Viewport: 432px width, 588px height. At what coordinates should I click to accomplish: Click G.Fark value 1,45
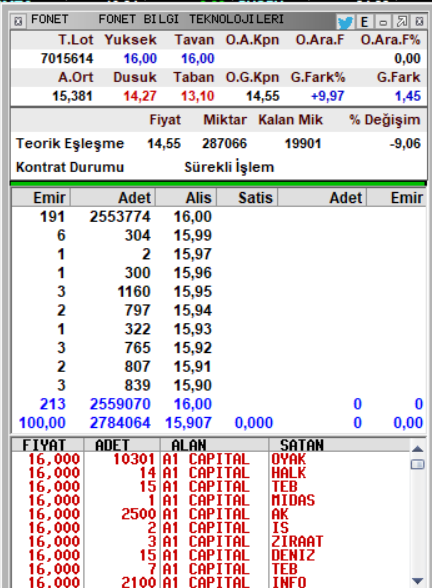(408, 96)
